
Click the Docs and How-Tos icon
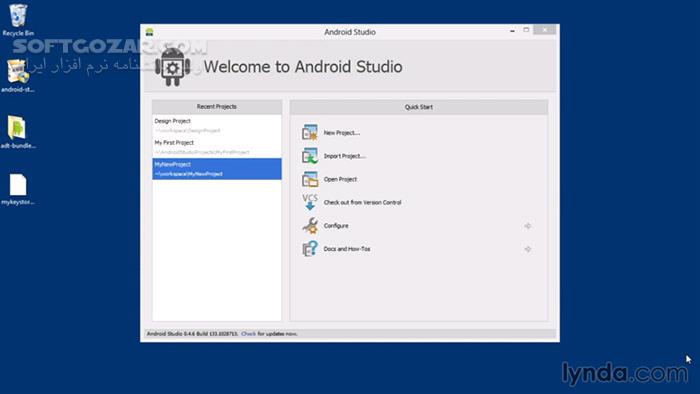coord(310,249)
